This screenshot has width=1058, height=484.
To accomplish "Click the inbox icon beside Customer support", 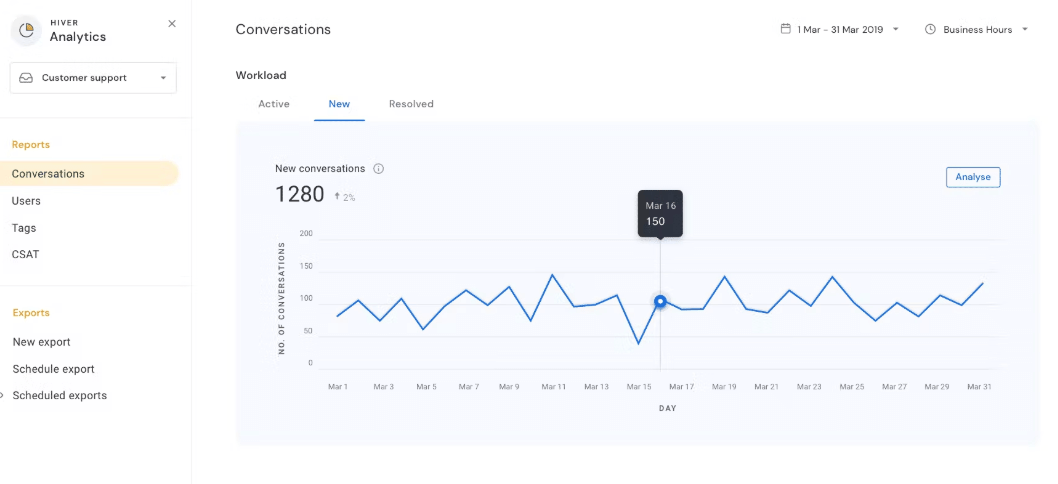I will pyautogui.click(x=26, y=78).
